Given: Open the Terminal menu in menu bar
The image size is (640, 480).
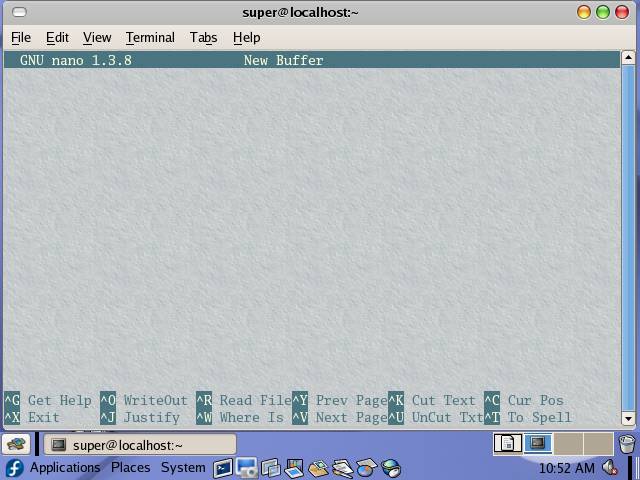Looking at the screenshot, I should click(150, 37).
